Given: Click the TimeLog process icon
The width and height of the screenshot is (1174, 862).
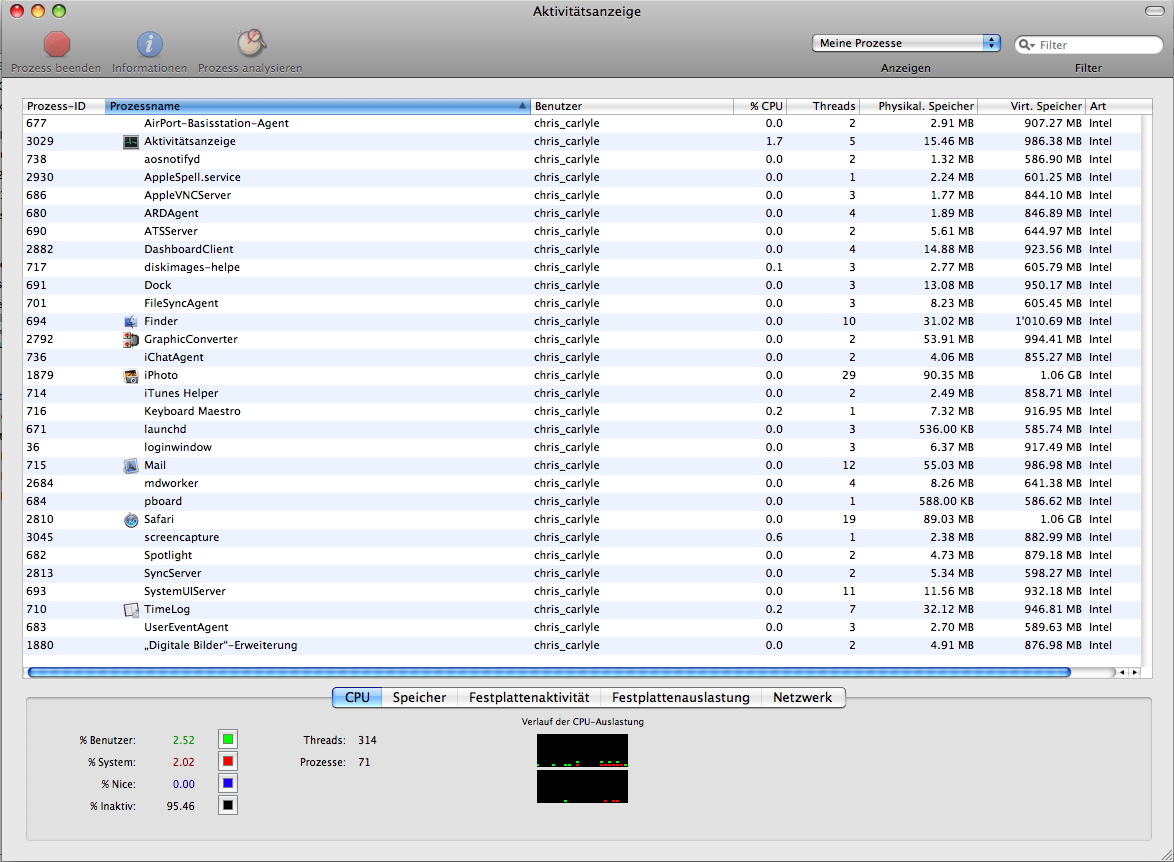Looking at the screenshot, I should [x=131, y=610].
